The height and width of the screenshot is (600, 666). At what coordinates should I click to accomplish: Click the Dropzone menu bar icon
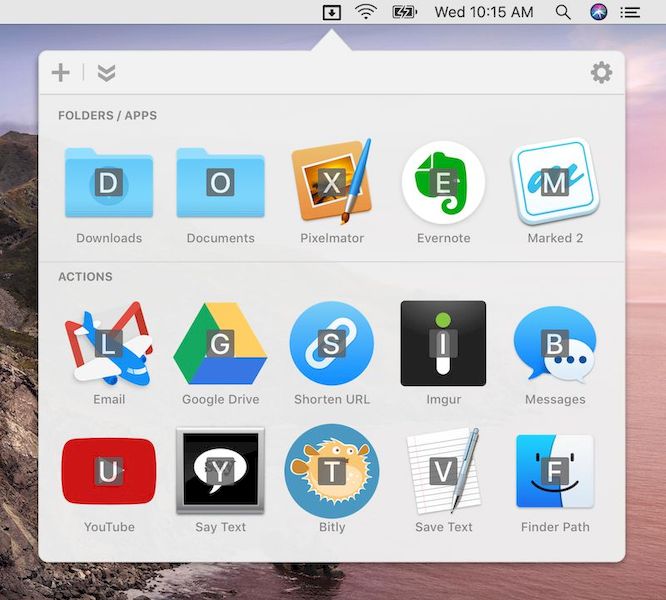pyautogui.click(x=332, y=12)
